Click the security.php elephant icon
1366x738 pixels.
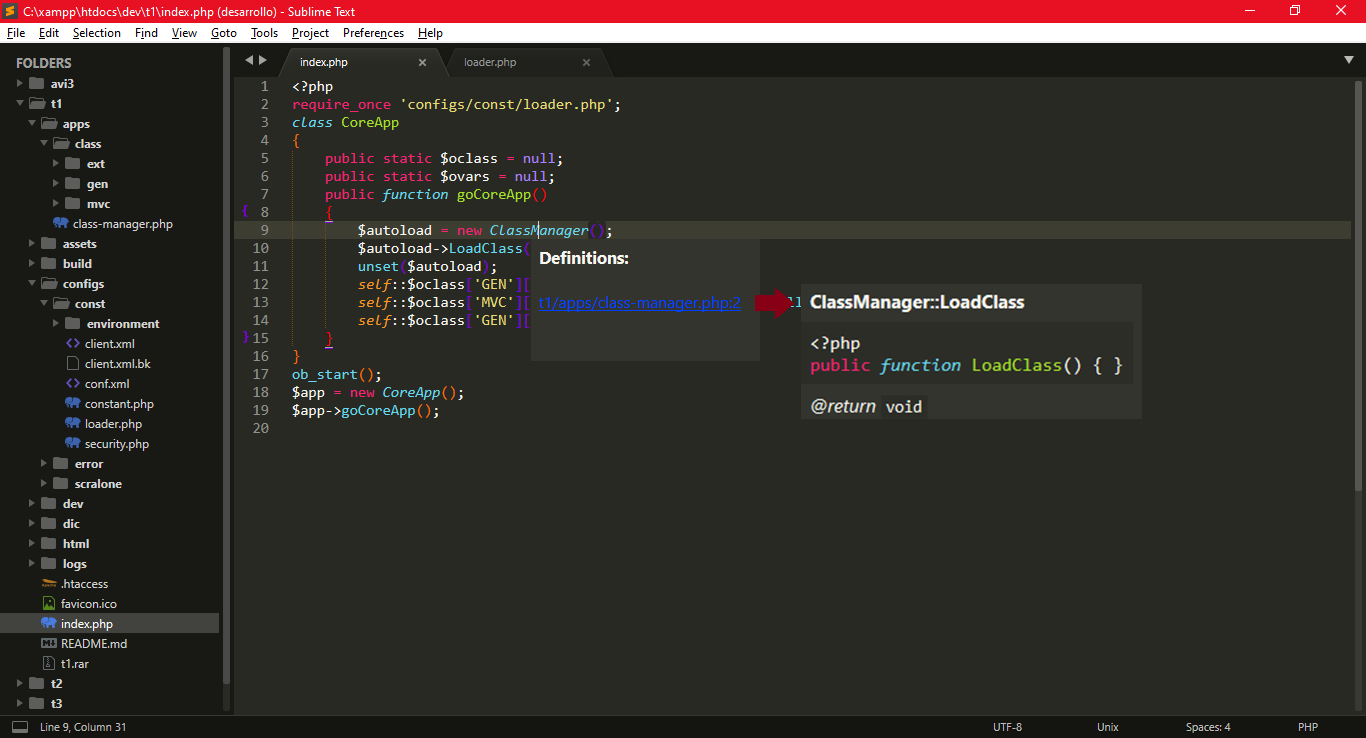click(73, 443)
